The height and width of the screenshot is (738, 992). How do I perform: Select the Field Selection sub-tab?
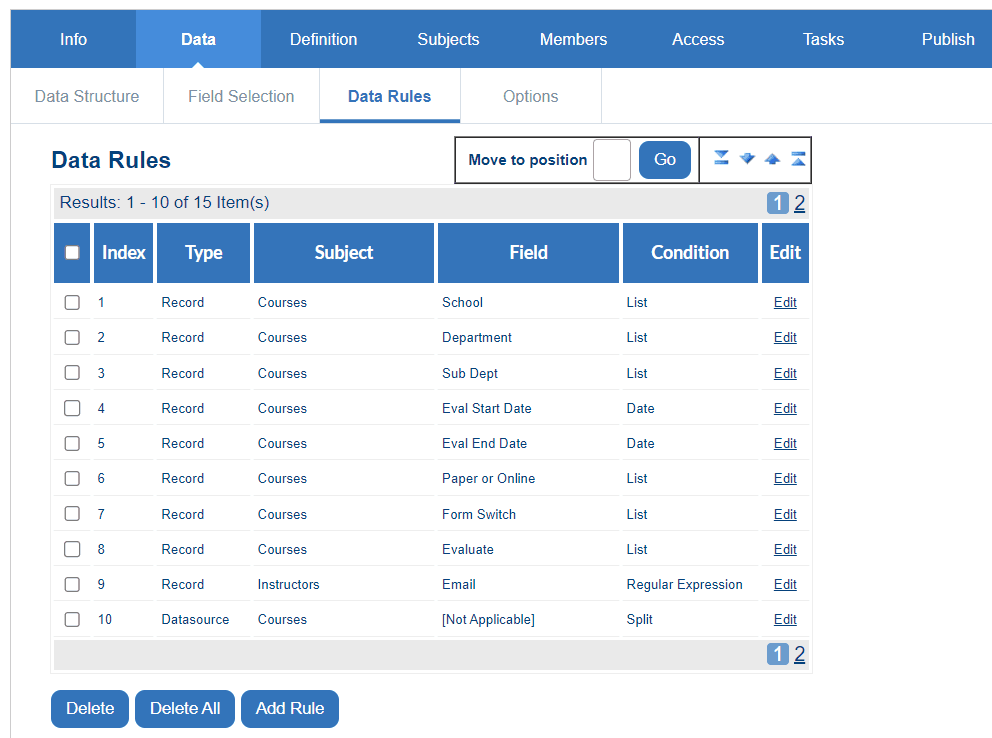click(x=241, y=96)
